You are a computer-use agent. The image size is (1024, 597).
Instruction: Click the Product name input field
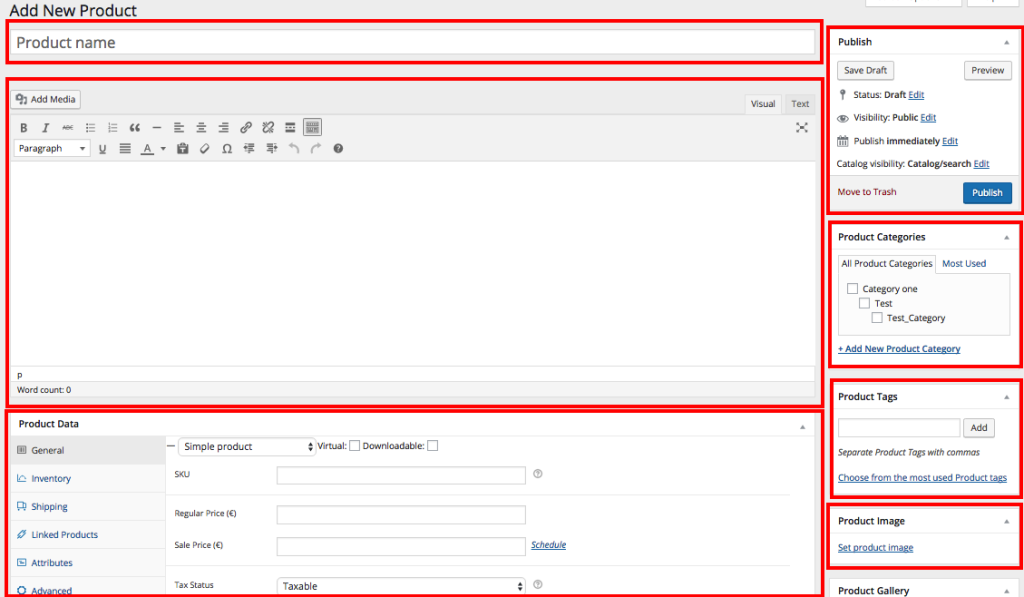413,43
